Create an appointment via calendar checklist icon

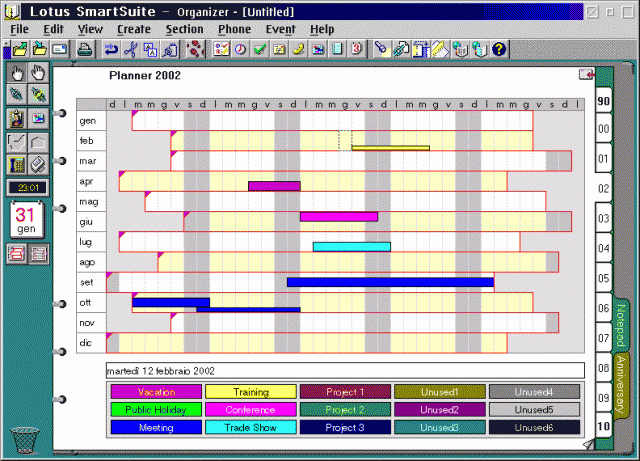[x=221, y=49]
